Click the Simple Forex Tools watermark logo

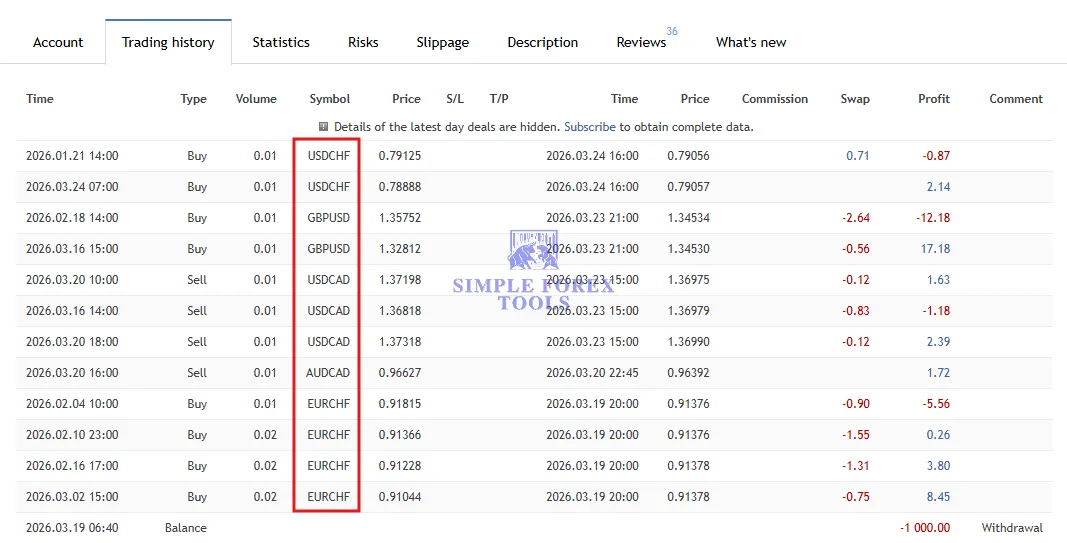[533, 270]
